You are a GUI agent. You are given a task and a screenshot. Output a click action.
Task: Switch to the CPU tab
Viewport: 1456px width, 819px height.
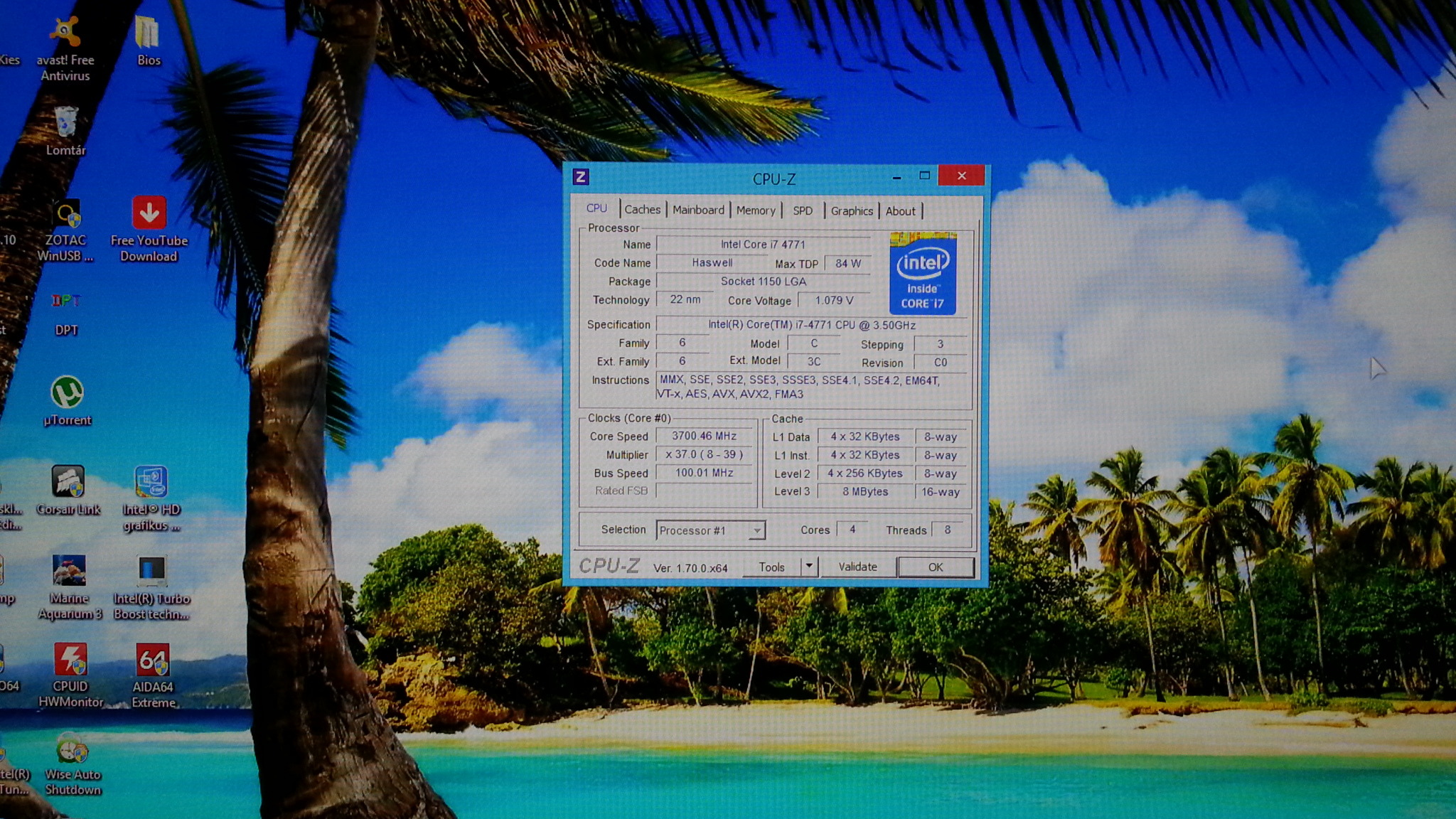tap(596, 208)
